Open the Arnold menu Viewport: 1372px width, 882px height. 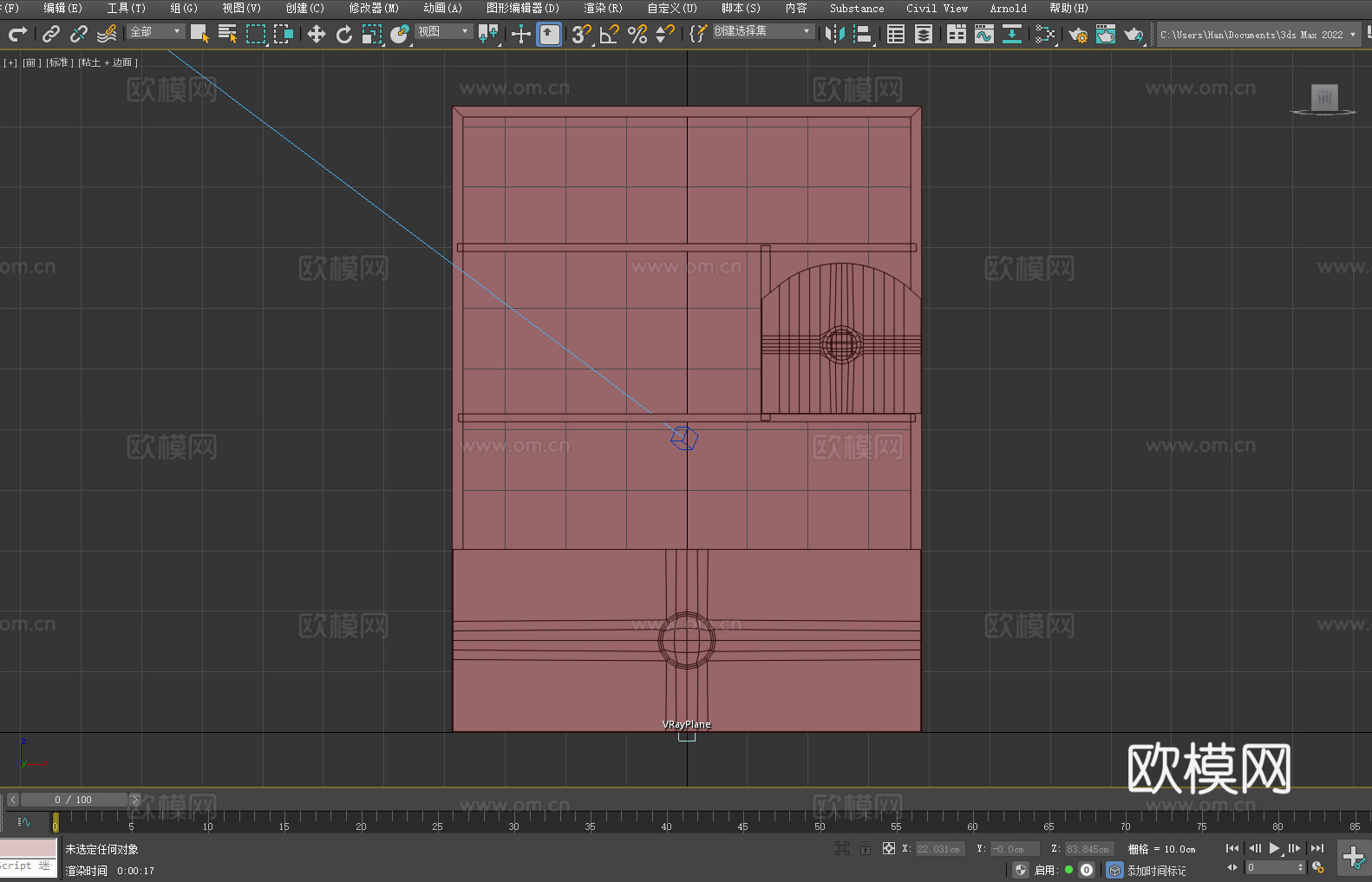[x=1008, y=8]
